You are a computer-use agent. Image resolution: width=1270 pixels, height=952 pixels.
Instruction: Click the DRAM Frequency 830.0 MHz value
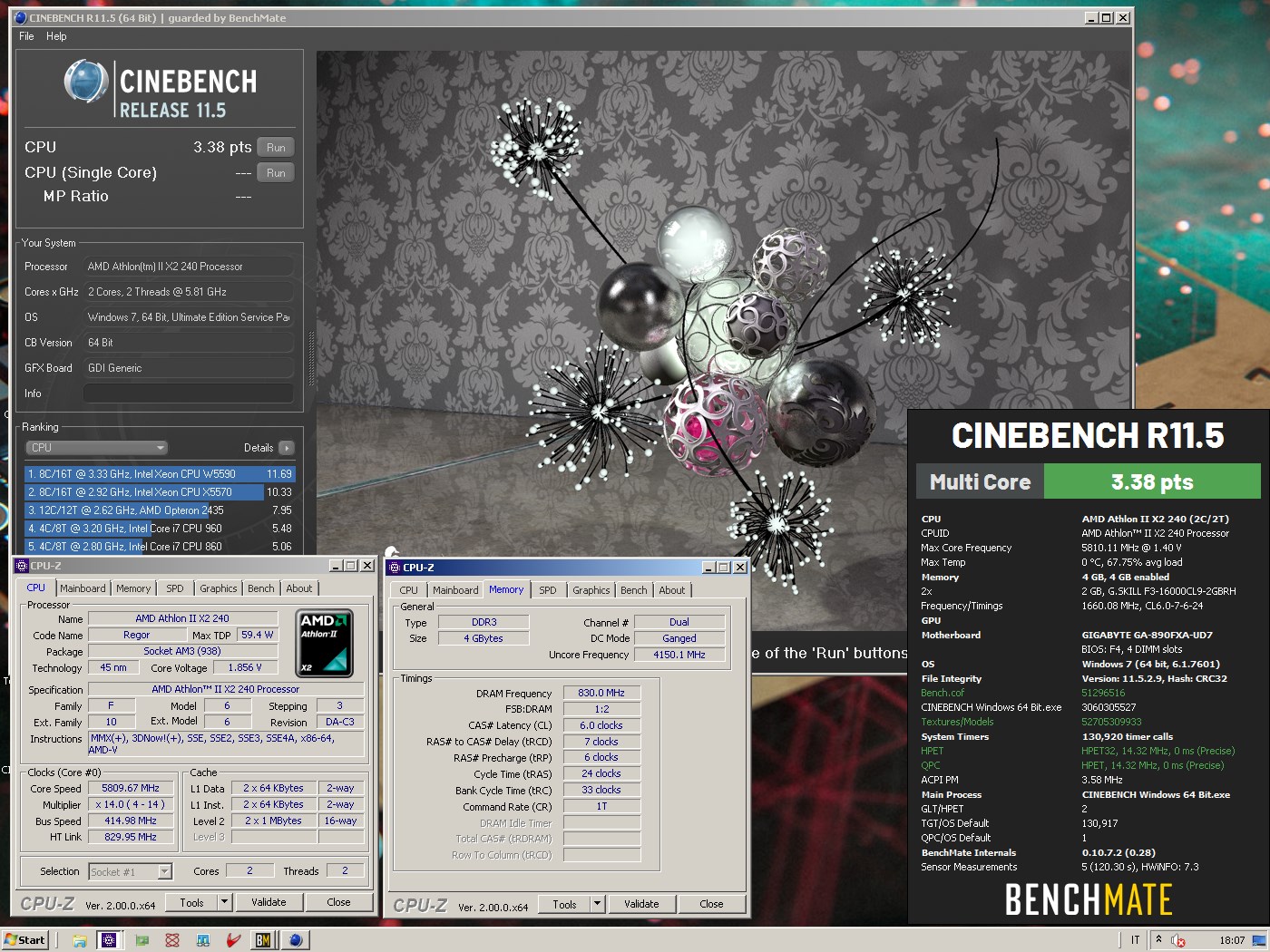point(601,693)
